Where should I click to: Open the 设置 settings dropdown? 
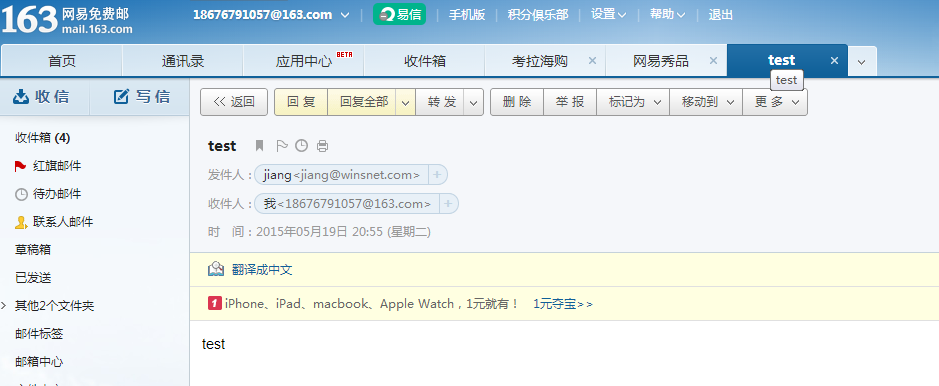tap(608, 15)
